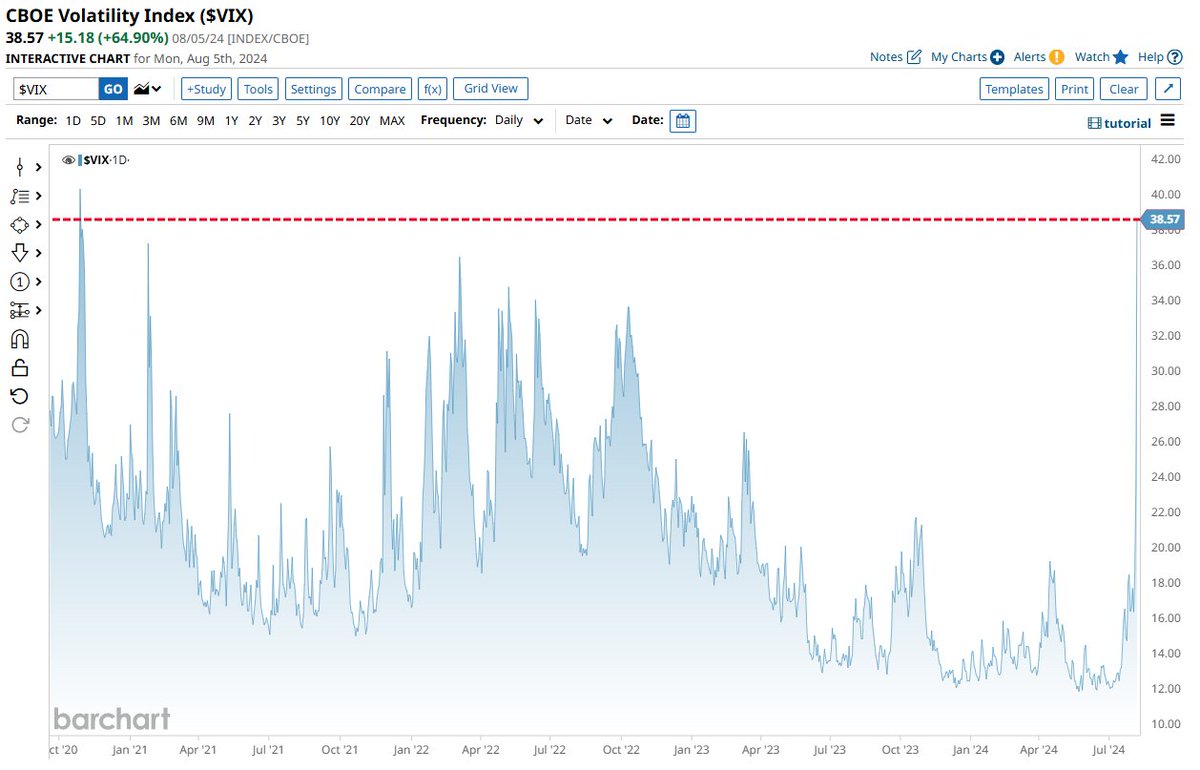Open the Tools button

(258, 89)
